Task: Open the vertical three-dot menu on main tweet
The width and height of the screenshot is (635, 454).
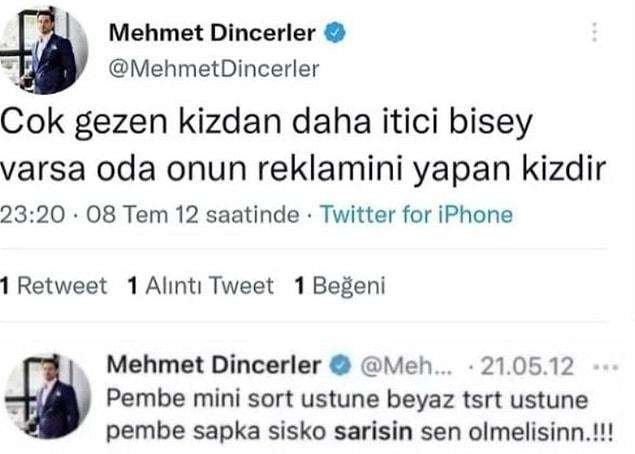Action: click(x=596, y=32)
